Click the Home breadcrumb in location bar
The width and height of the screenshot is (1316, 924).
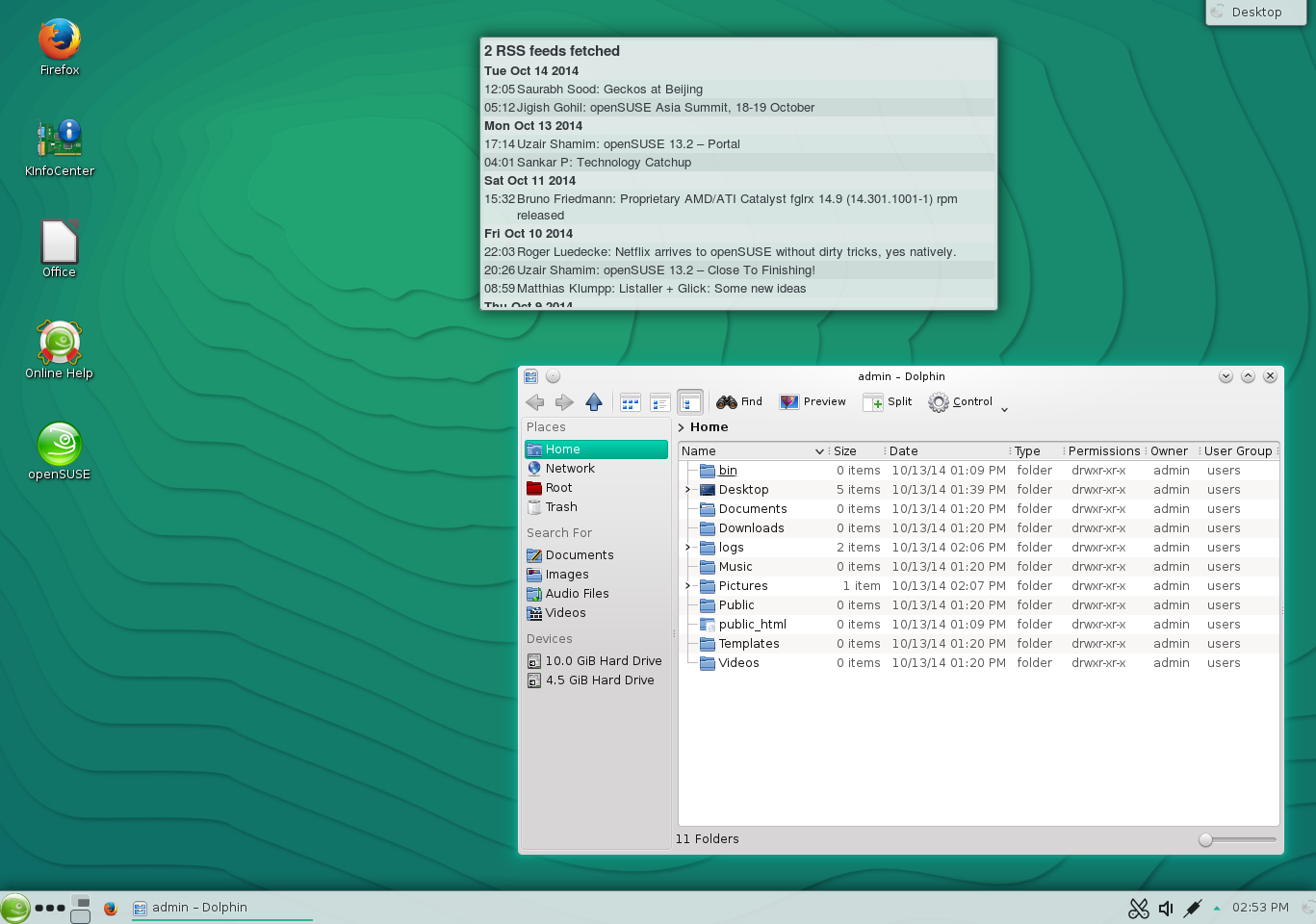pos(709,427)
